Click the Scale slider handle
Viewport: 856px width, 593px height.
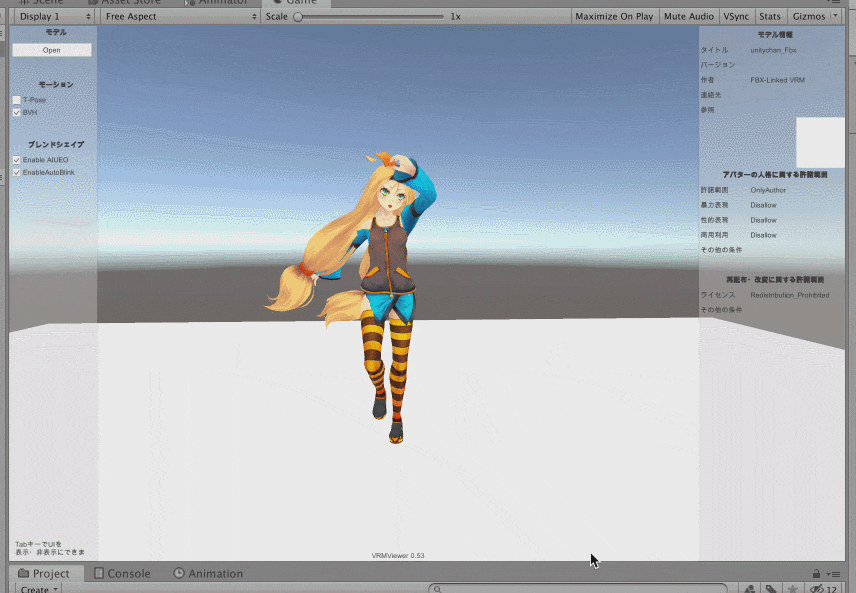point(298,16)
